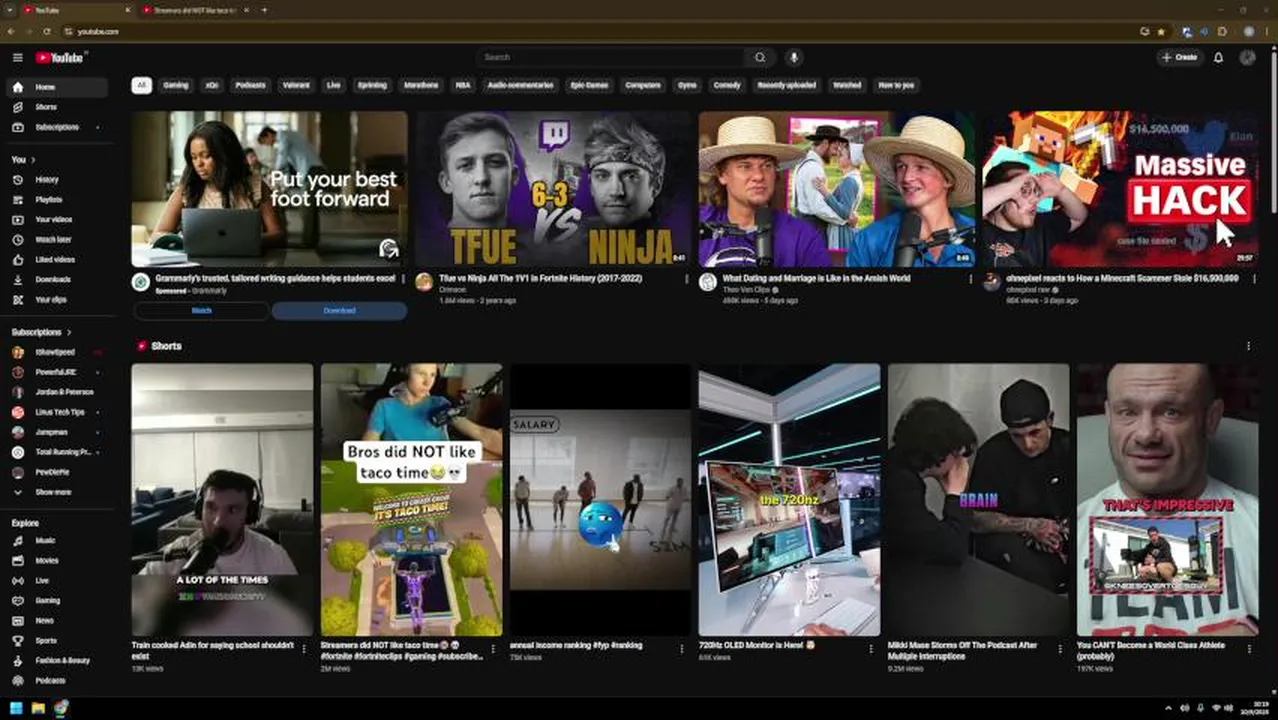1278x720 pixels.
Task: Open the Massive HACK Minecraft video thumbnail
Action: pos(1120,189)
